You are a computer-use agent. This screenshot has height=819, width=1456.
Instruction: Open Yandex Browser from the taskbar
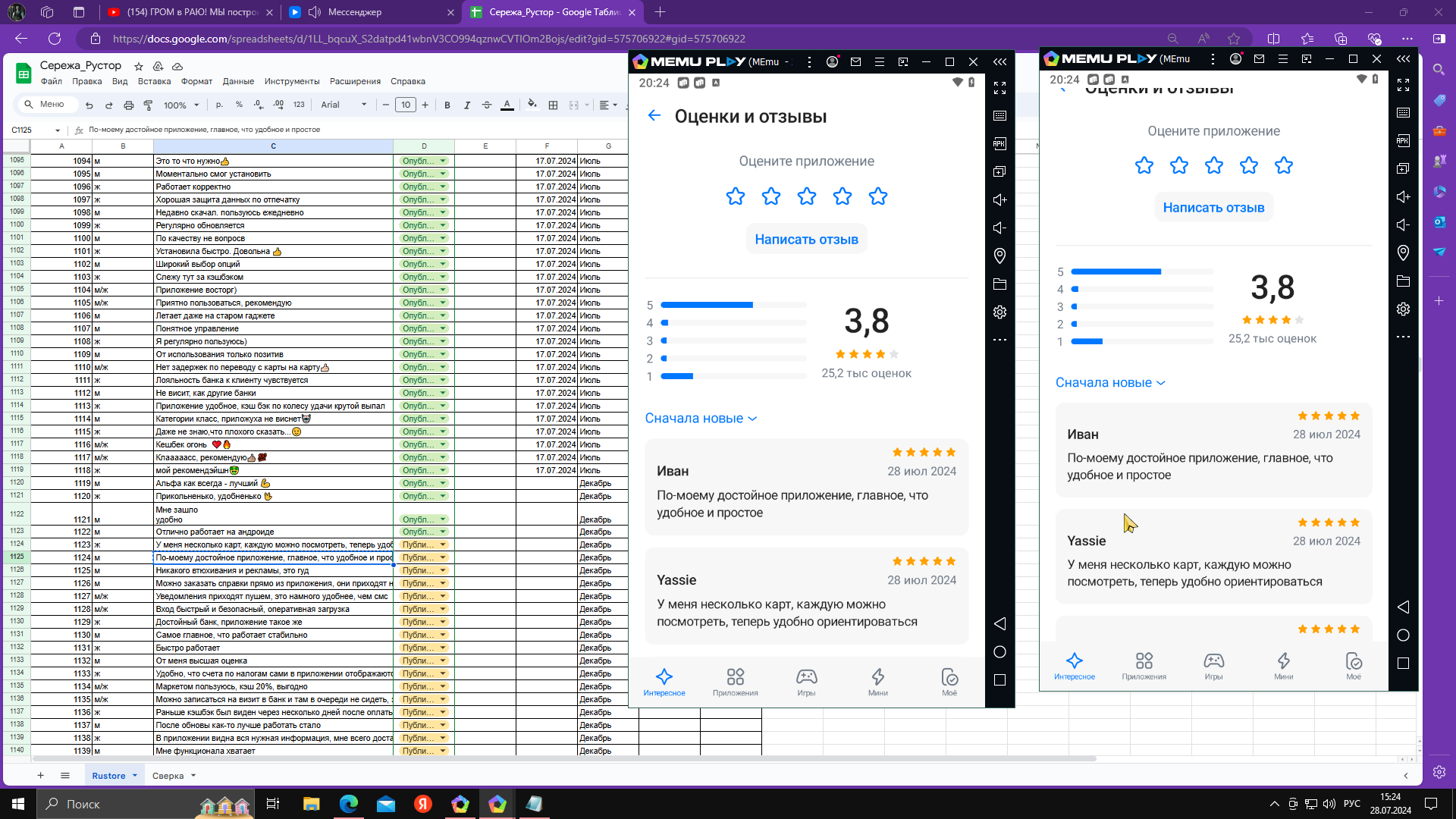[423, 804]
